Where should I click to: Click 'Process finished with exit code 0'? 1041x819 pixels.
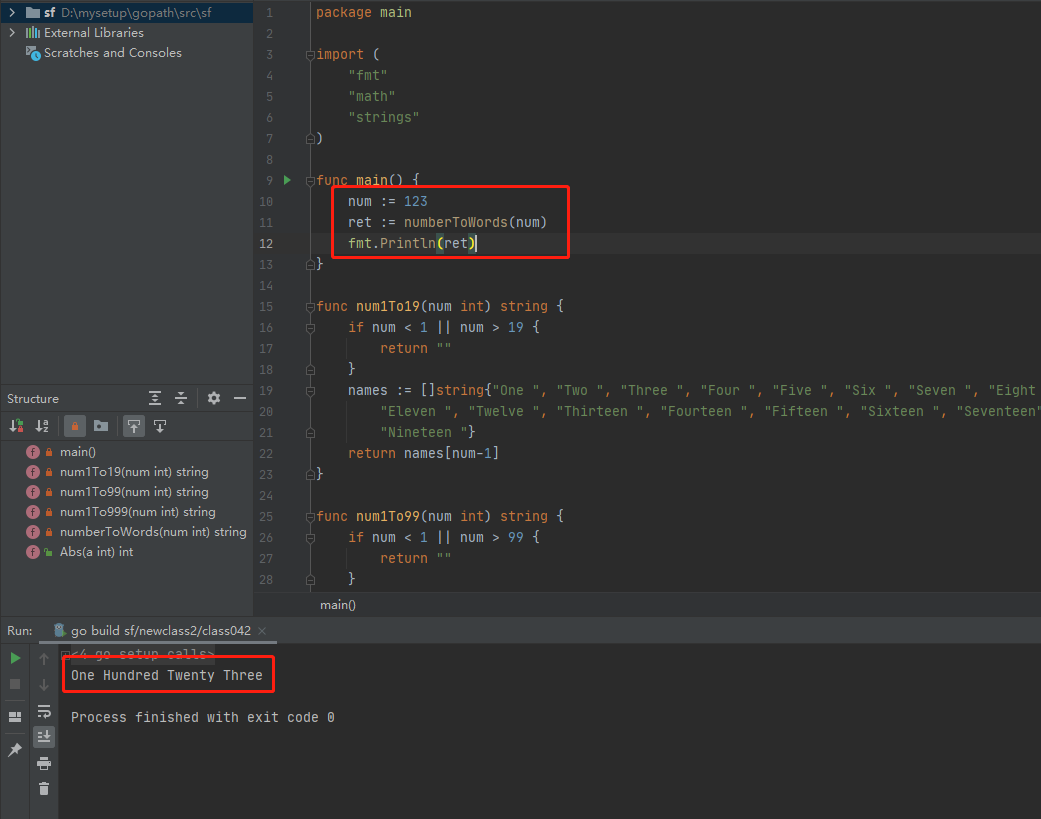click(202, 717)
